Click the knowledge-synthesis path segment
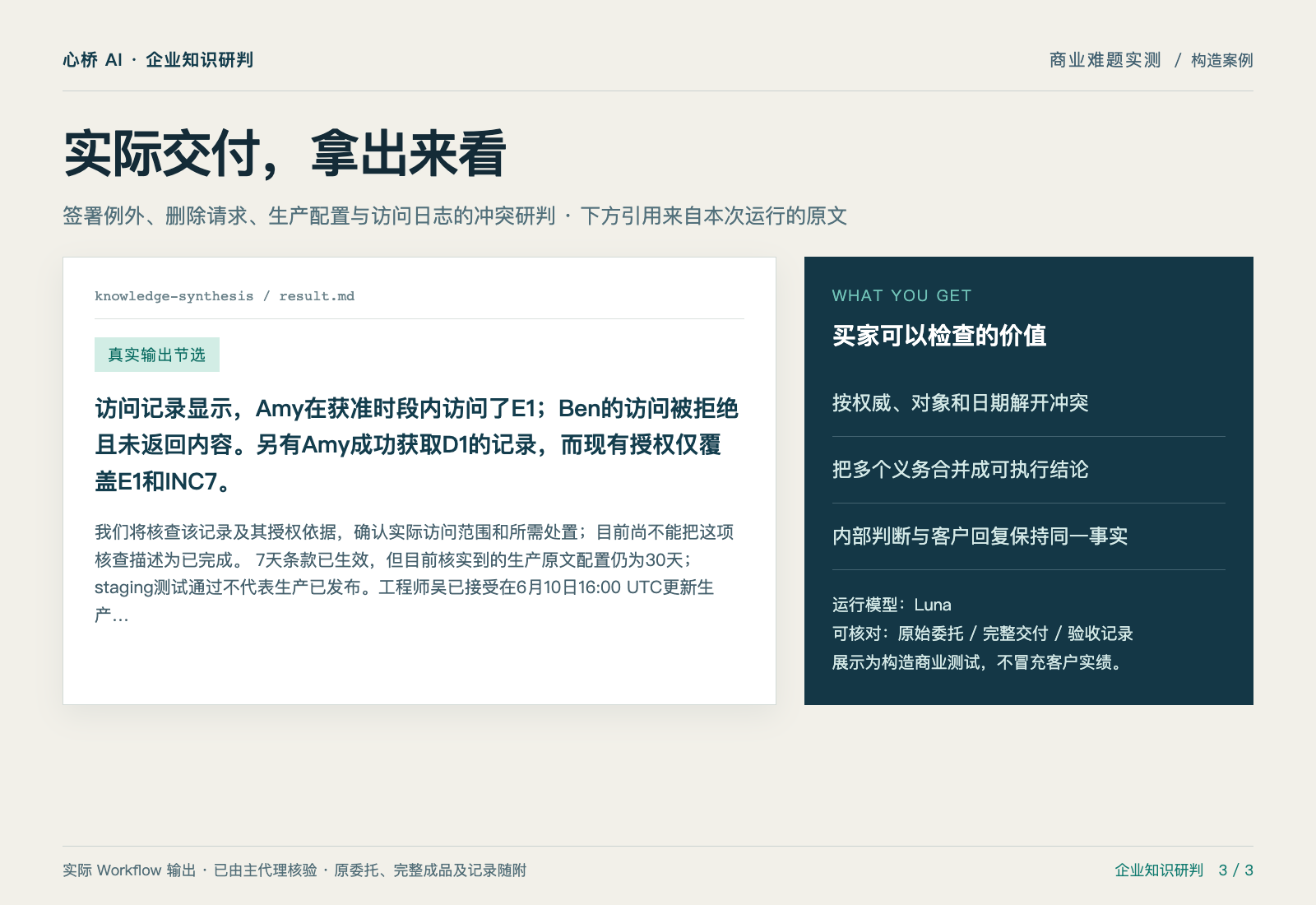Screen dimensions: 1316x905 [174, 296]
